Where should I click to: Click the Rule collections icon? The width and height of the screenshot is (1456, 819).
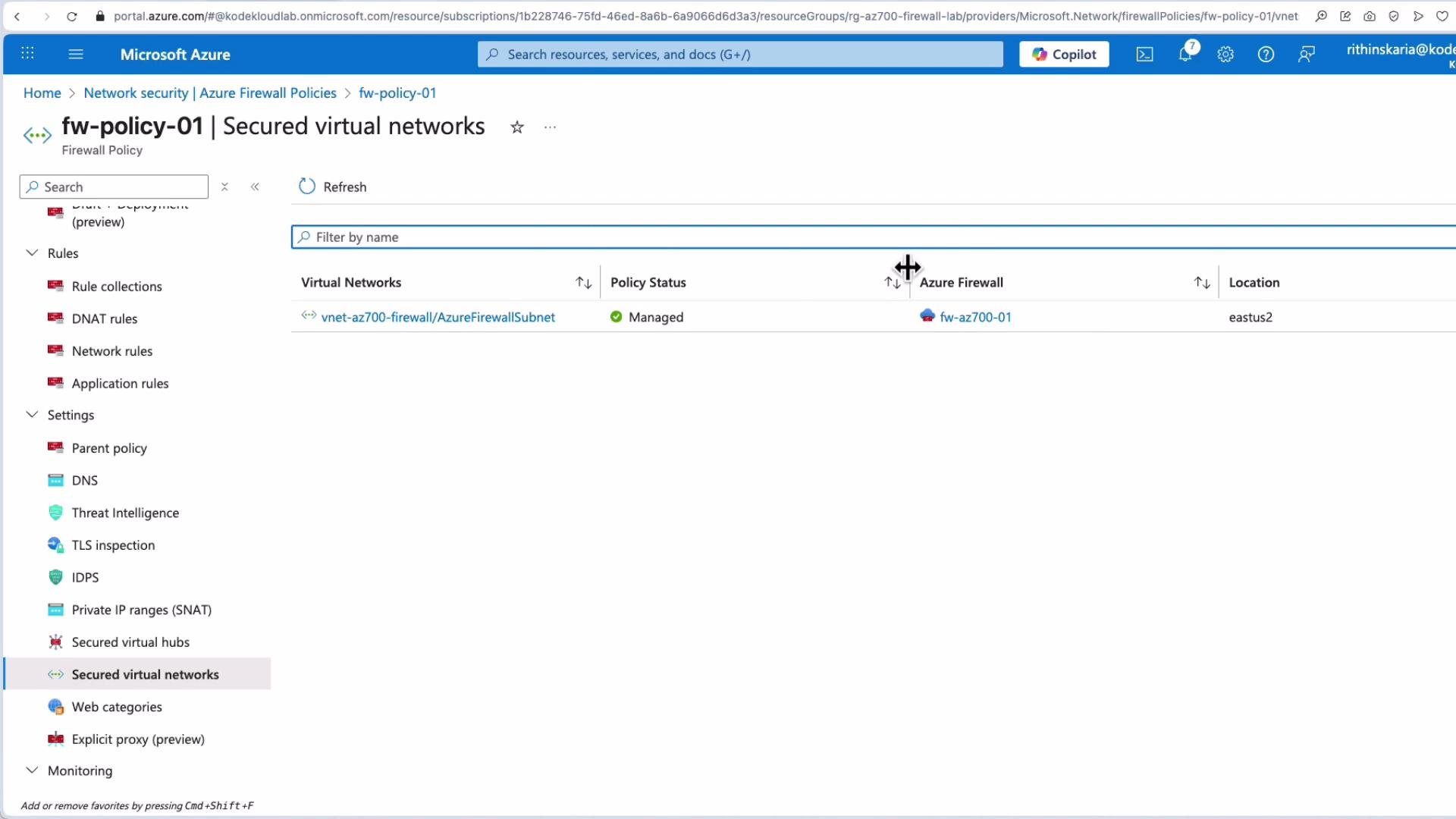click(x=55, y=286)
